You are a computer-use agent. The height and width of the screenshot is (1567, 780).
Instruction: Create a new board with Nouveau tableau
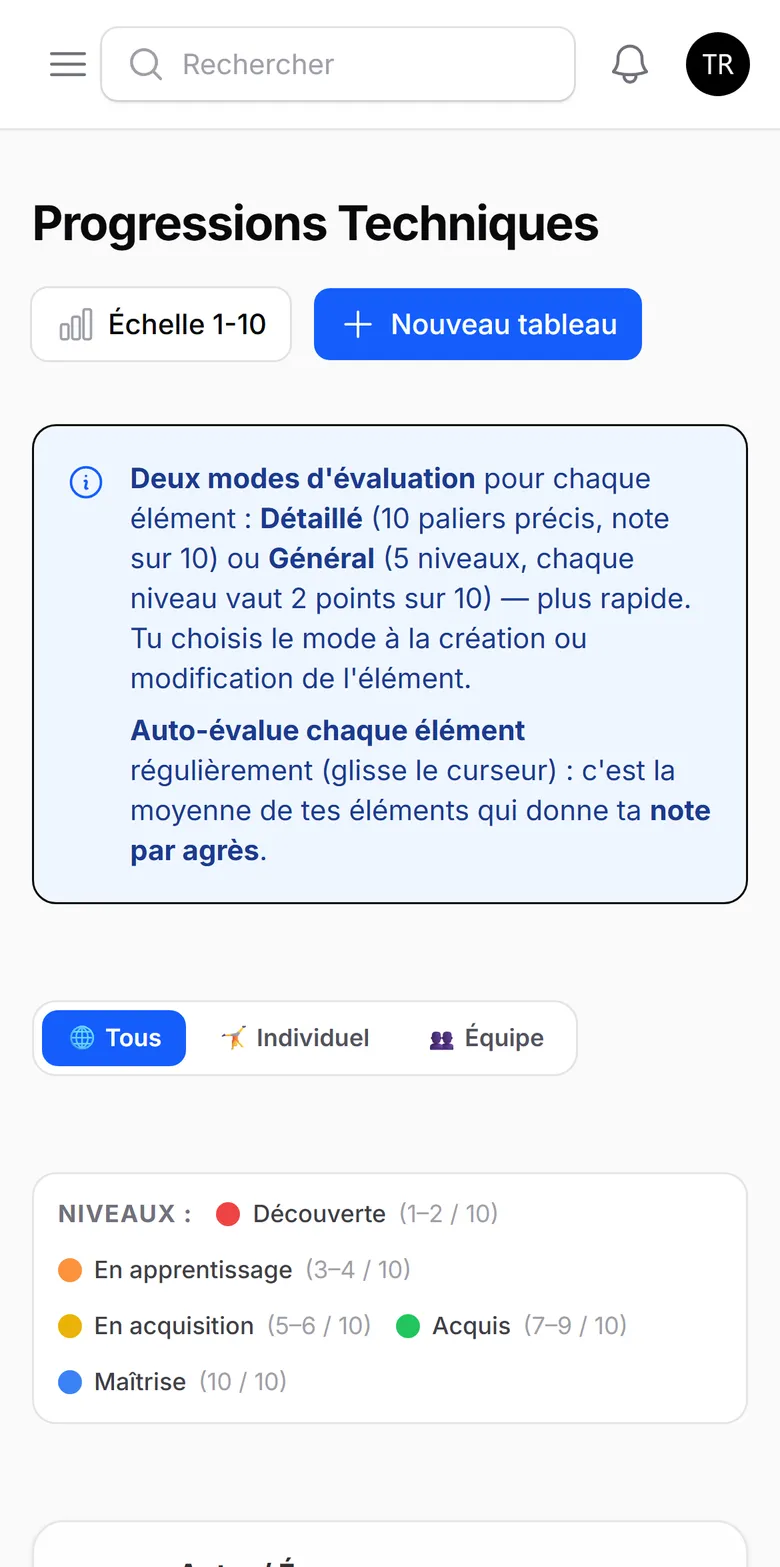(478, 324)
